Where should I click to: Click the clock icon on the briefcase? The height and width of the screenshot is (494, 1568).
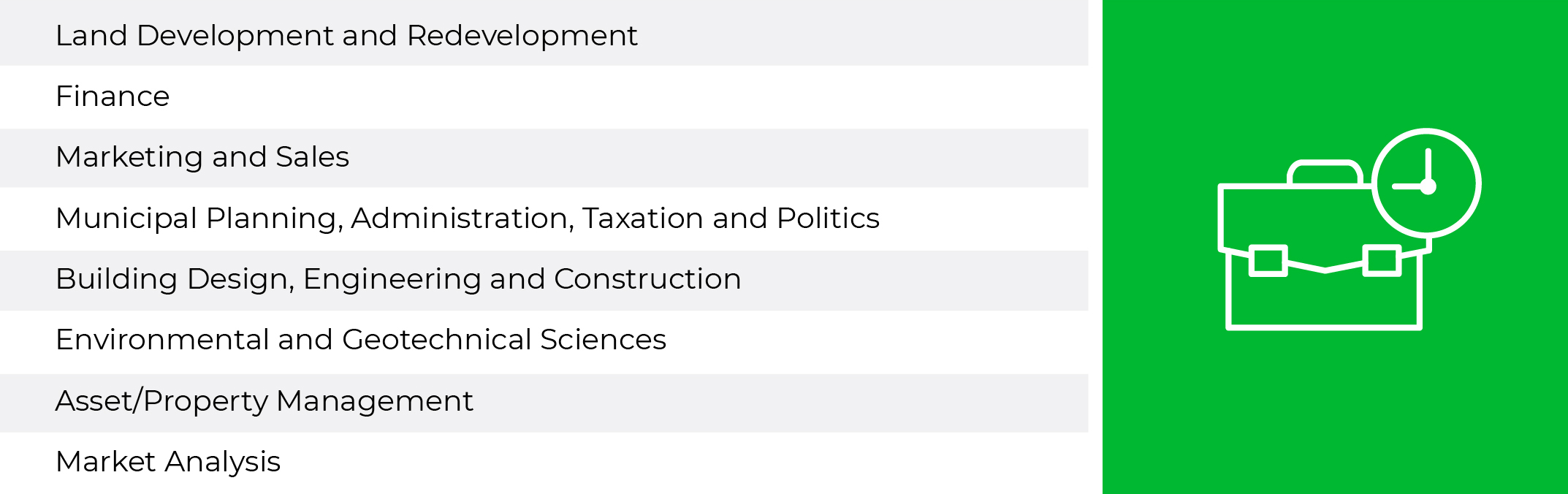click(x=1426, y=183)
